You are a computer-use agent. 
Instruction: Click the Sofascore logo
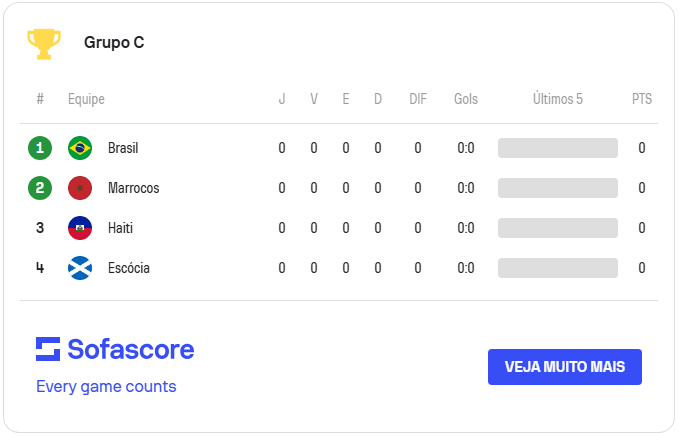point(115,349)
